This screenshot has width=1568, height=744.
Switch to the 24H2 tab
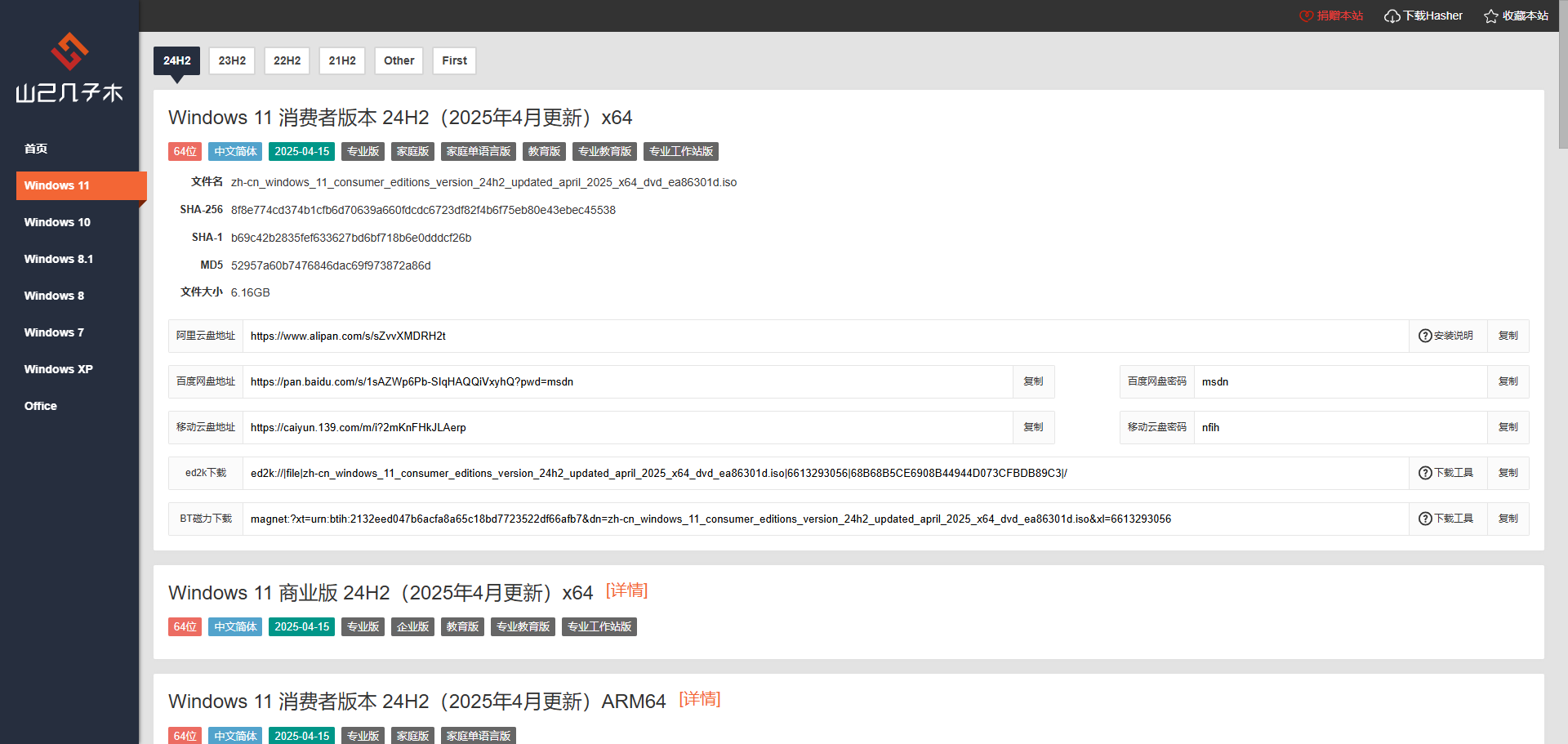tap(176, 60)
